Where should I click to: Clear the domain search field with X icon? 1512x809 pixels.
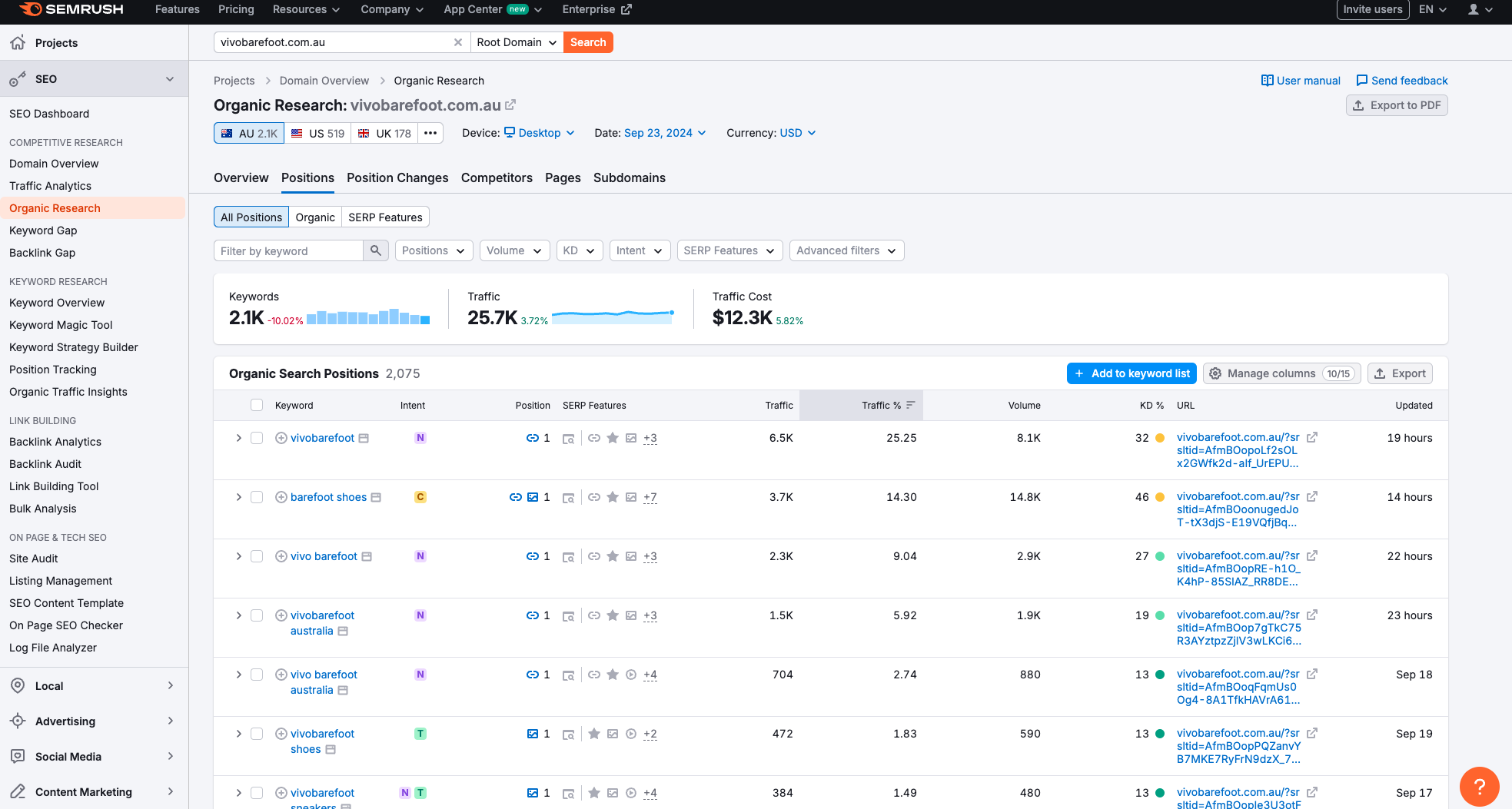(458, 42)
